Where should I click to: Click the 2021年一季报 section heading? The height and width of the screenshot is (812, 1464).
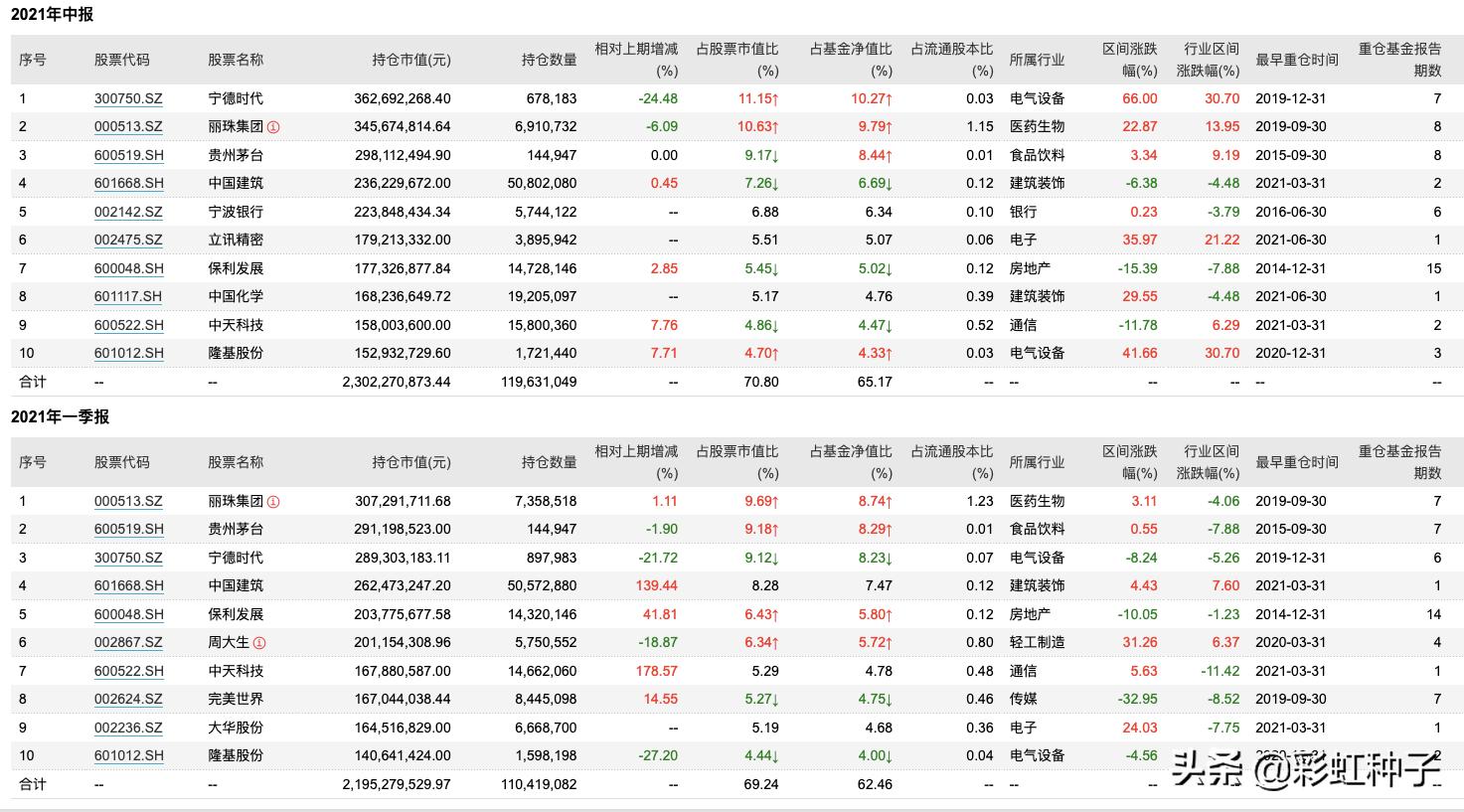[x=60, y=417]
